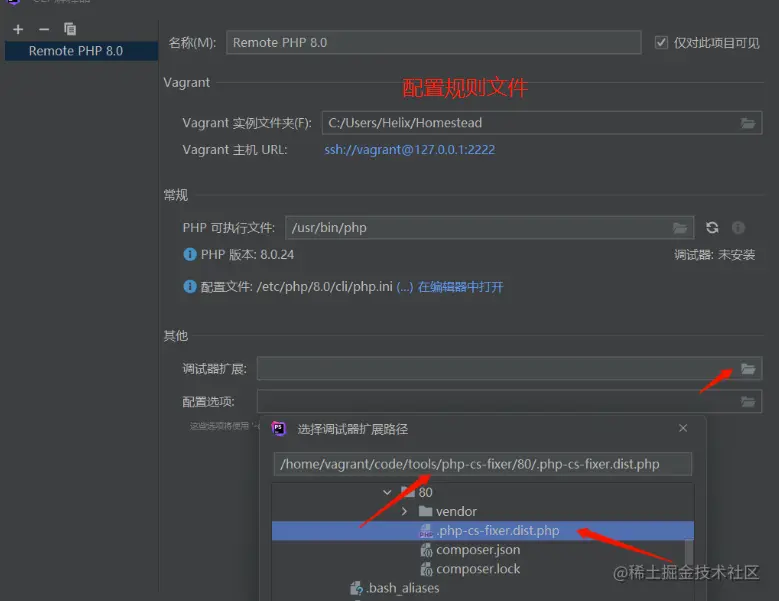Click the (...) link beside php.ini
This screenshot has width=779, height=601.
(404, 287)
